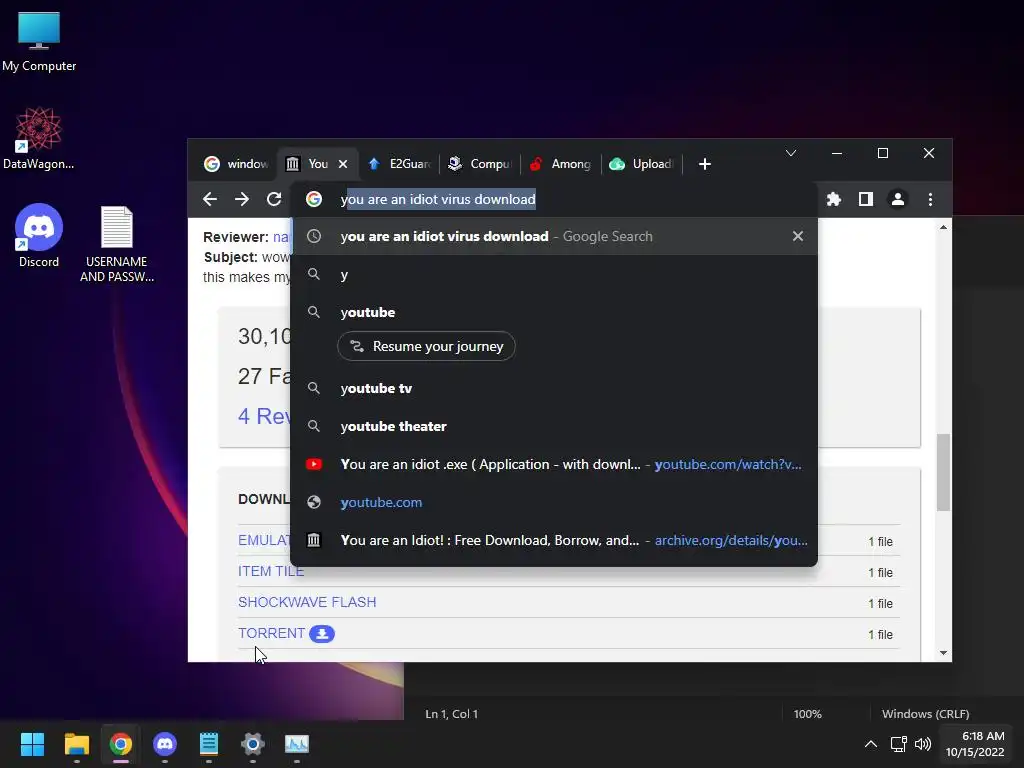Open the Windows Start button
Screen dimensions: 1024x768
point(32,744)
